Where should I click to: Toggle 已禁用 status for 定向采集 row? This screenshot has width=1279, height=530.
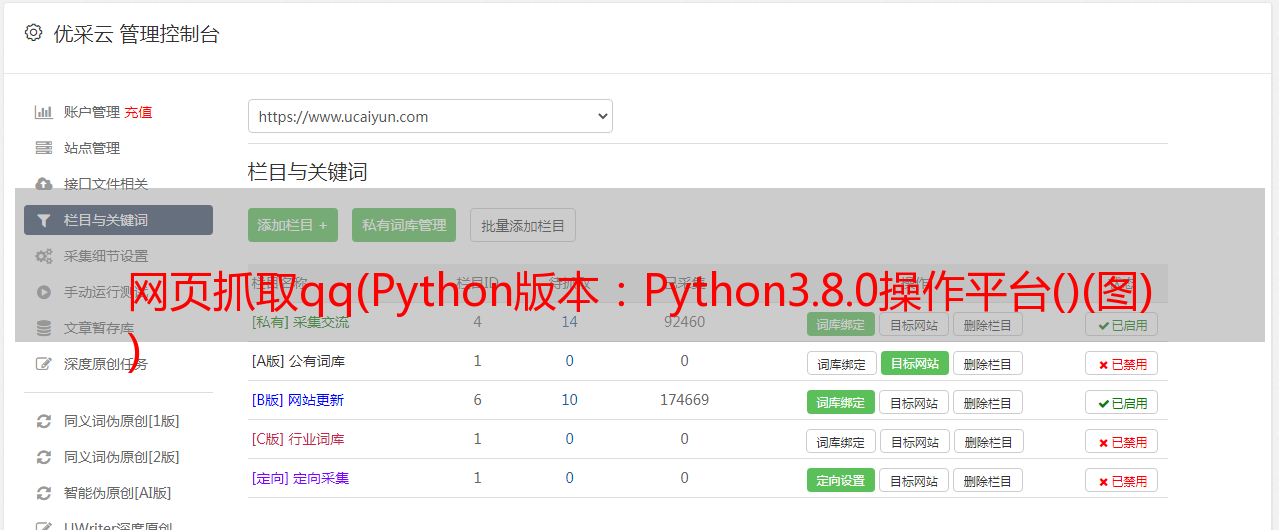coord(1121,480)
